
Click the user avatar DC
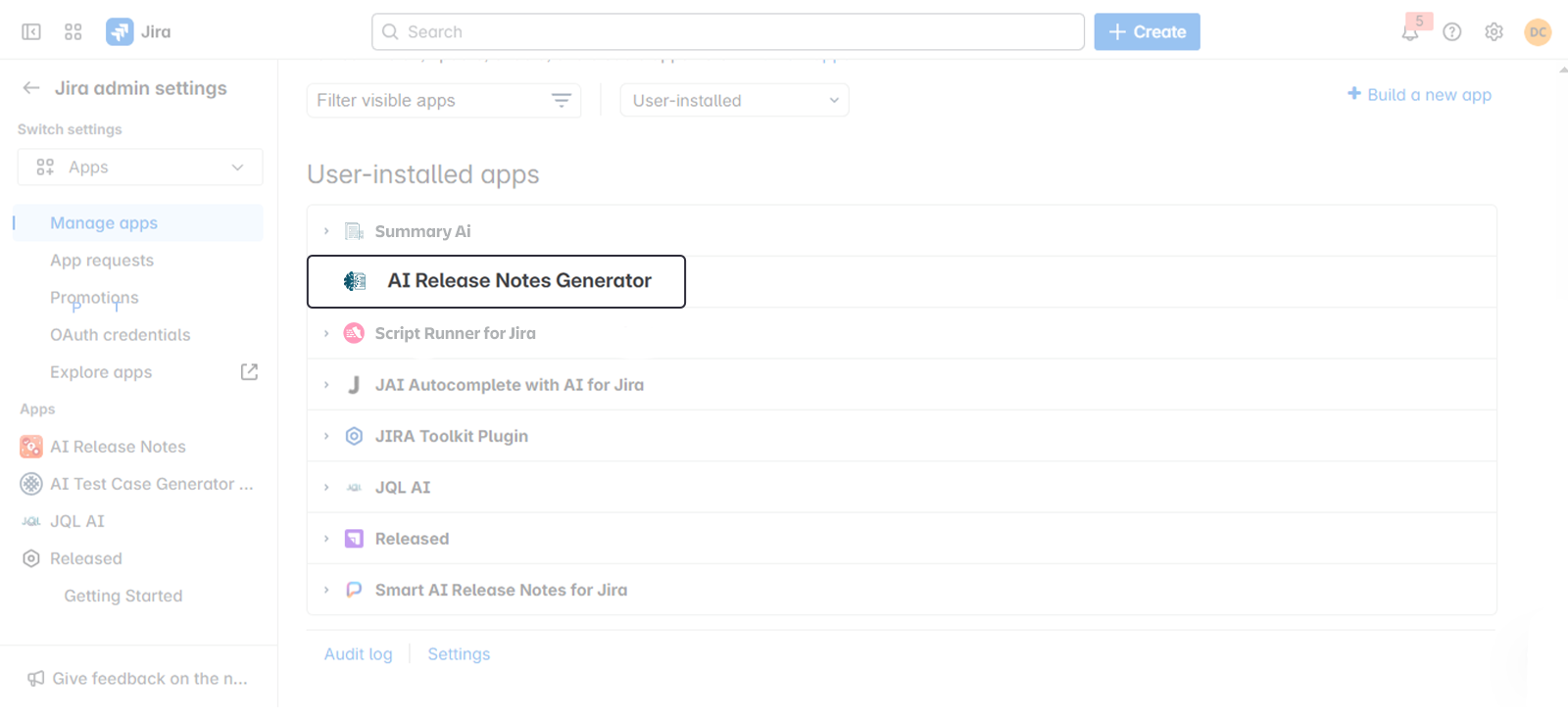point(1538,32)
